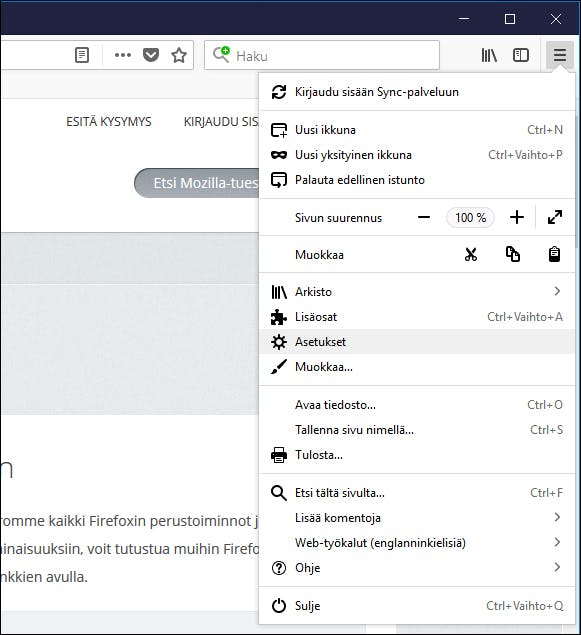
Task: Expand the Ohje submenu
Action: 417,568
